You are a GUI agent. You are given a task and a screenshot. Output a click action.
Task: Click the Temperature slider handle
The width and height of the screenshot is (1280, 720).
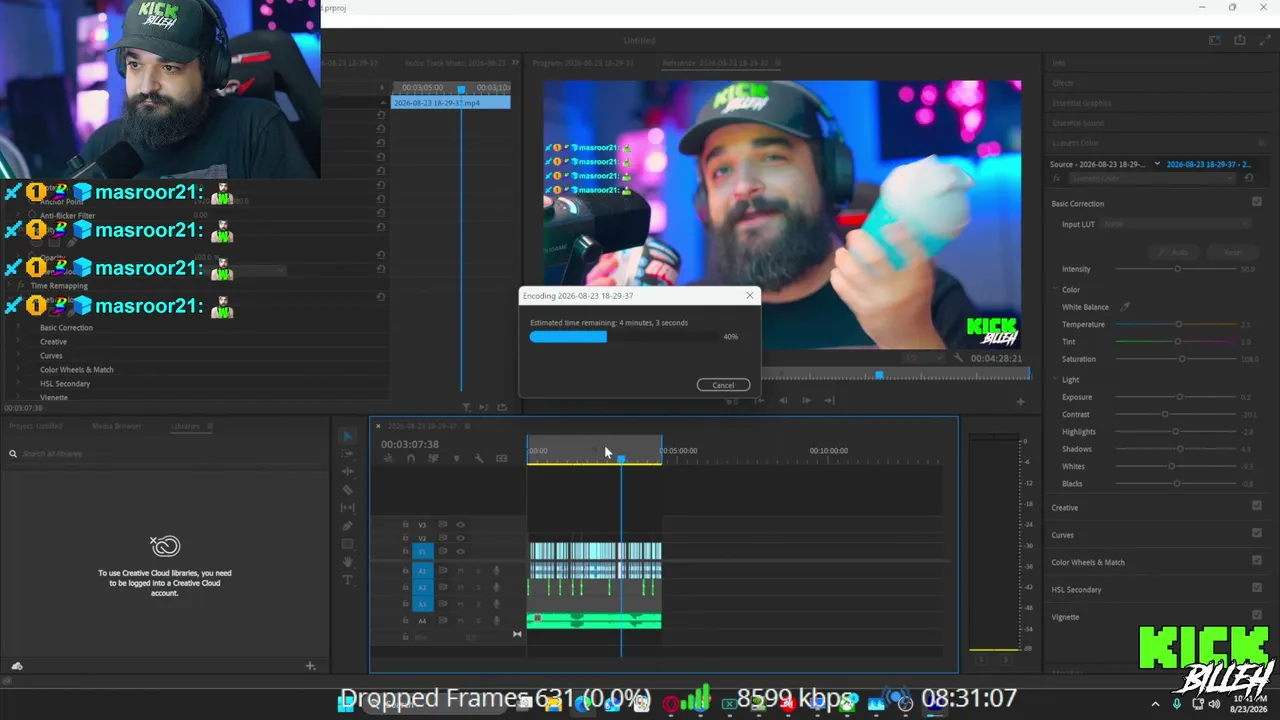click(1179, 324)
